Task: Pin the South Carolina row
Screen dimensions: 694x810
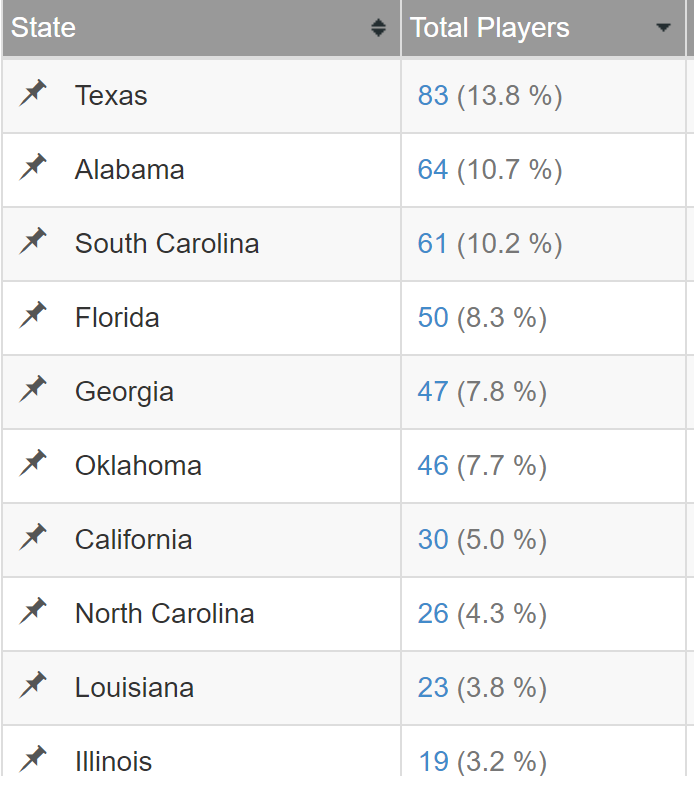Action: coord(33,241)
